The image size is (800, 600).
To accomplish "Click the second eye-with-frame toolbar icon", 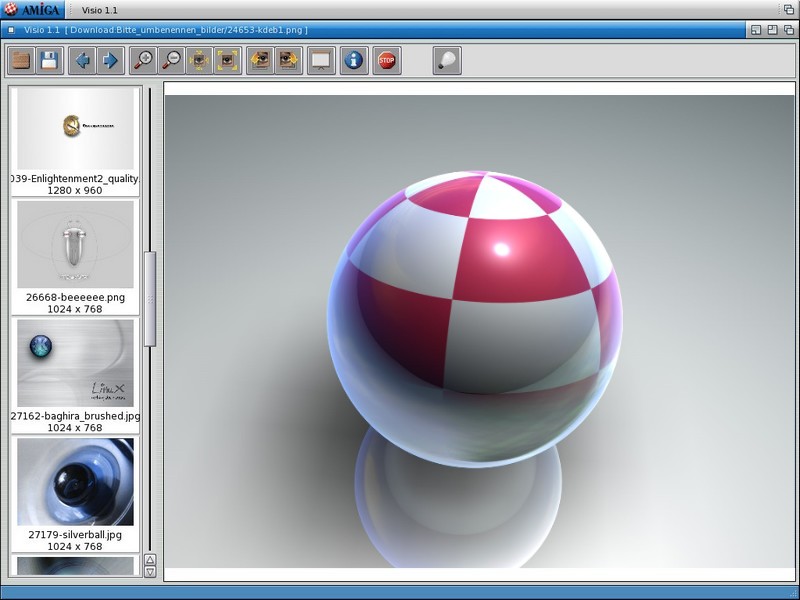I will tap(289, 61).
